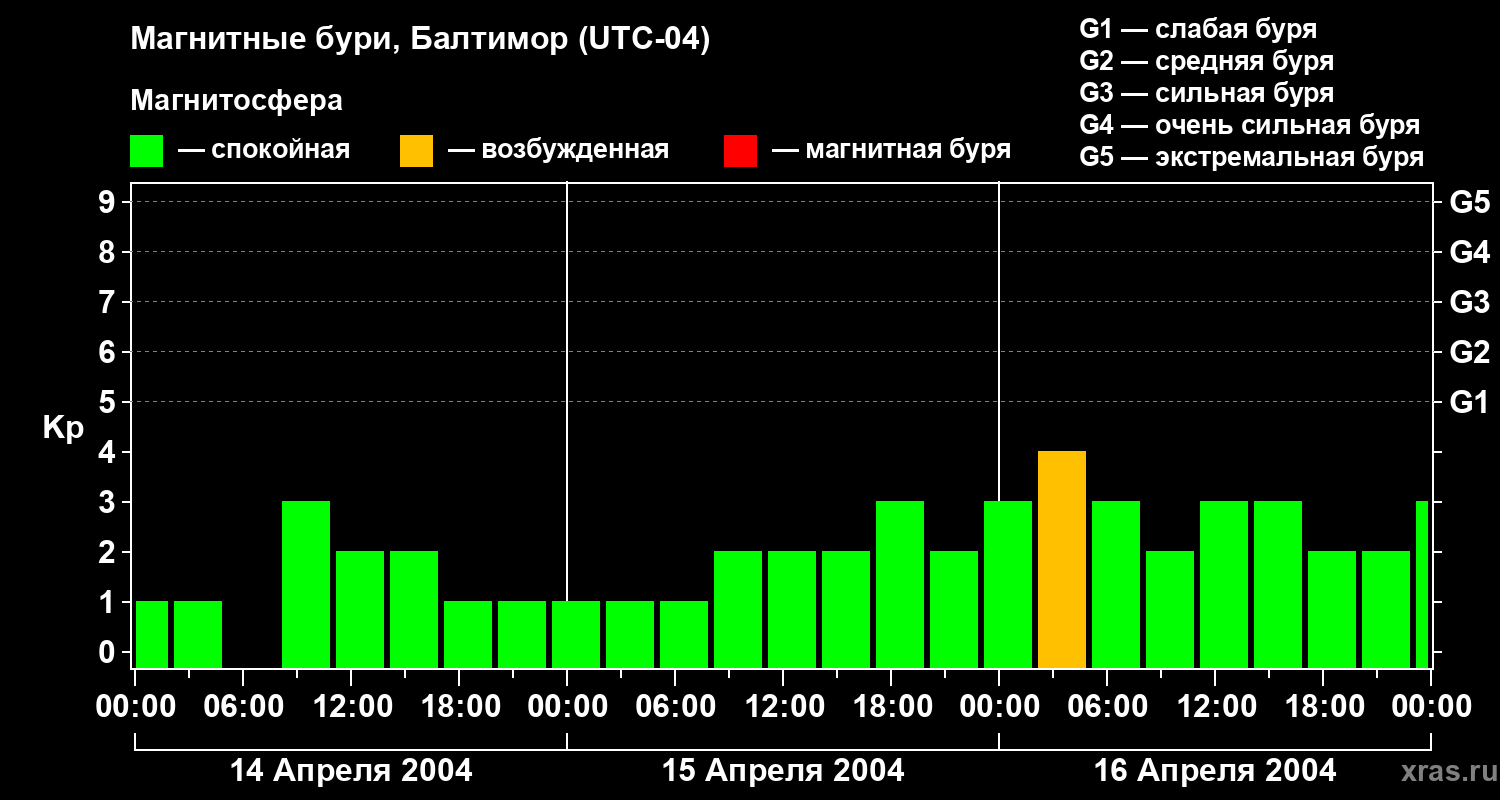The image size is (1500, 800).
Task: Click the 'Kp' axis title
Action: [64, 429]
